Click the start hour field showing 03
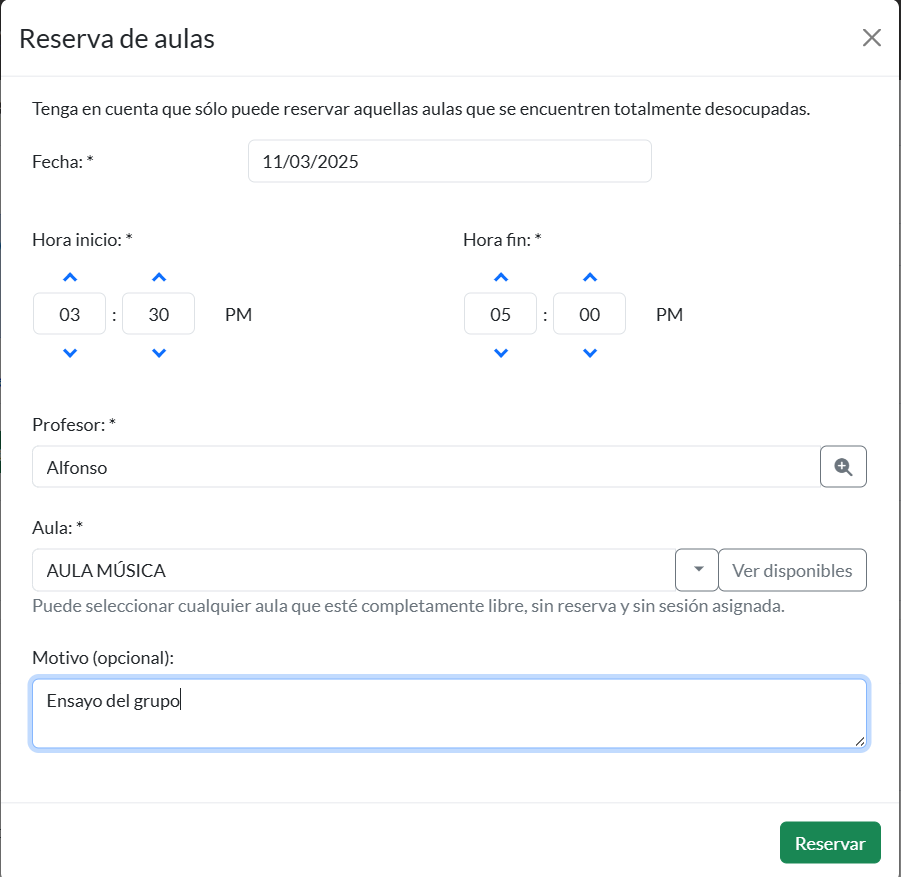This screenshot has width=901, height=877. click(x=70, y=314)
